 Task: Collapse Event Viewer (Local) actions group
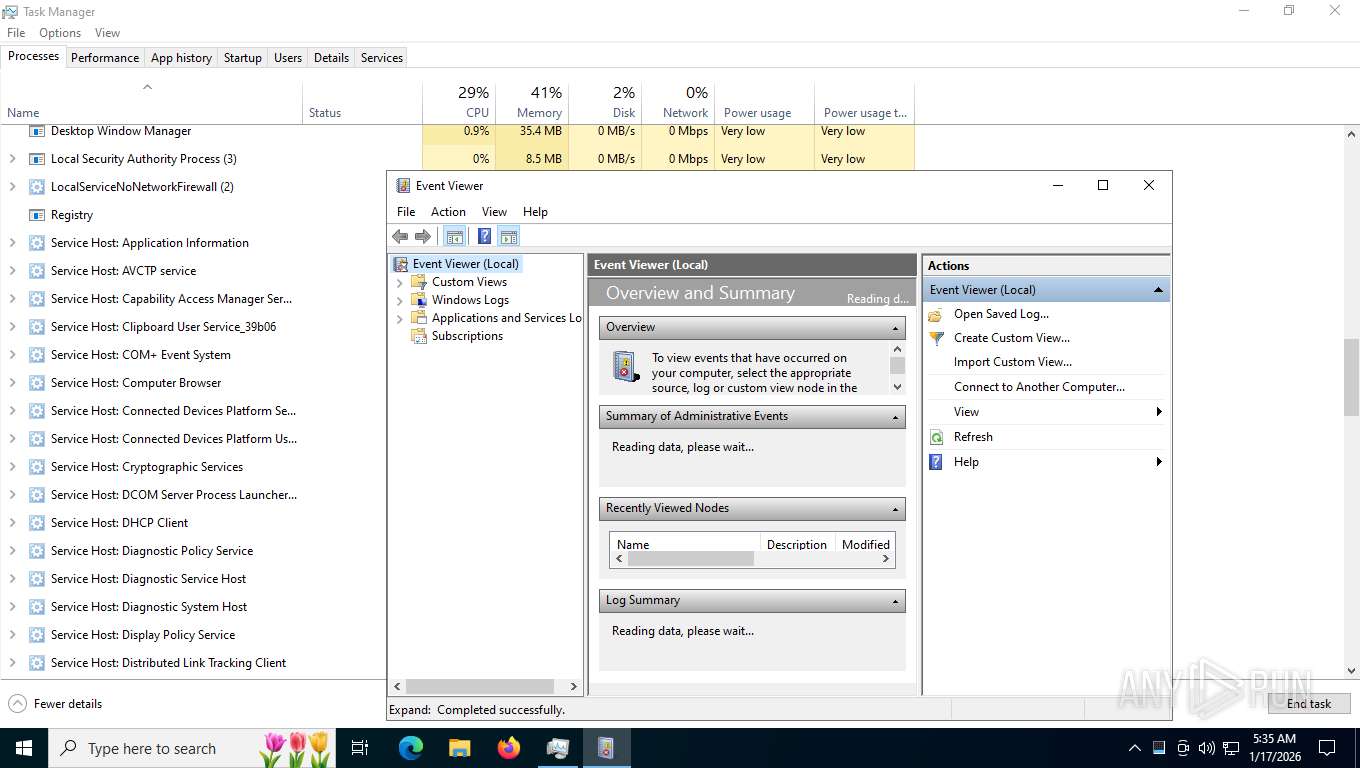coord(1158,290)
